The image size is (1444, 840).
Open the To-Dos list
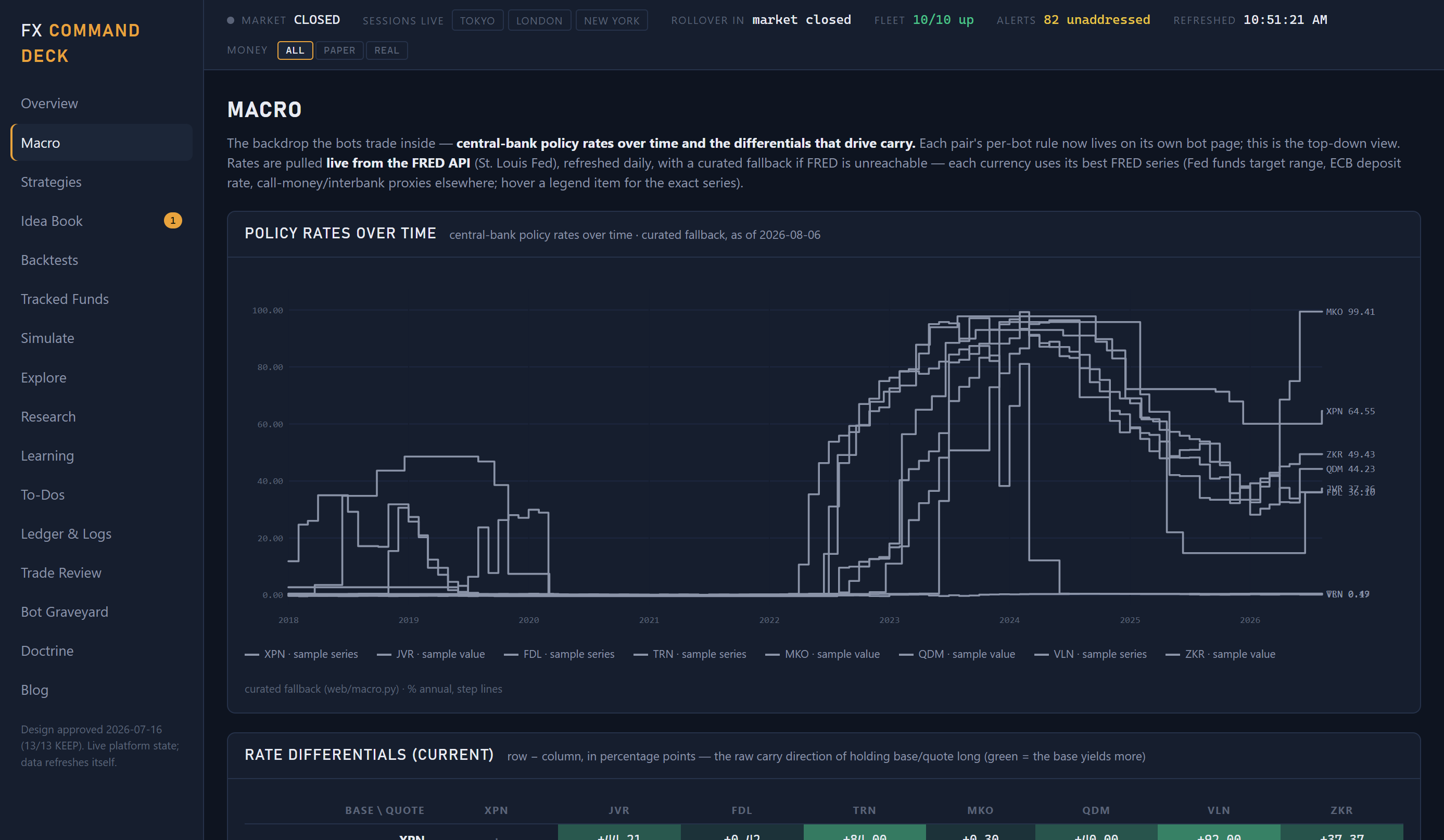click(42, 494)
